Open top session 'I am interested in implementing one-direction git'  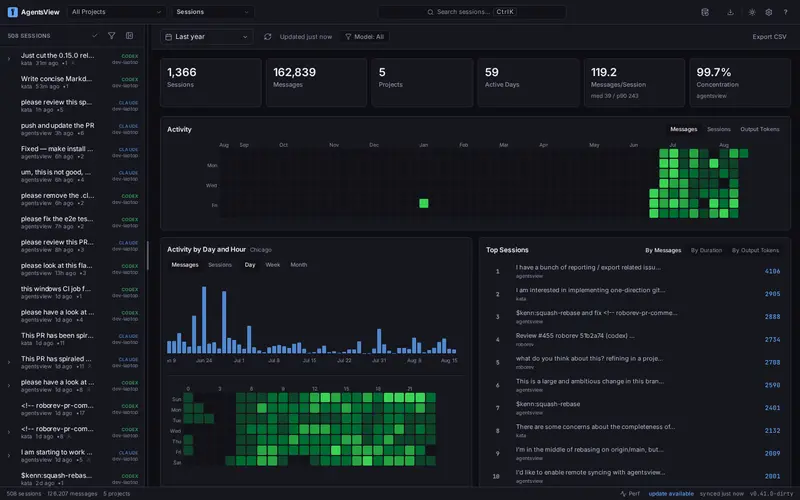(x=633, y=294)
